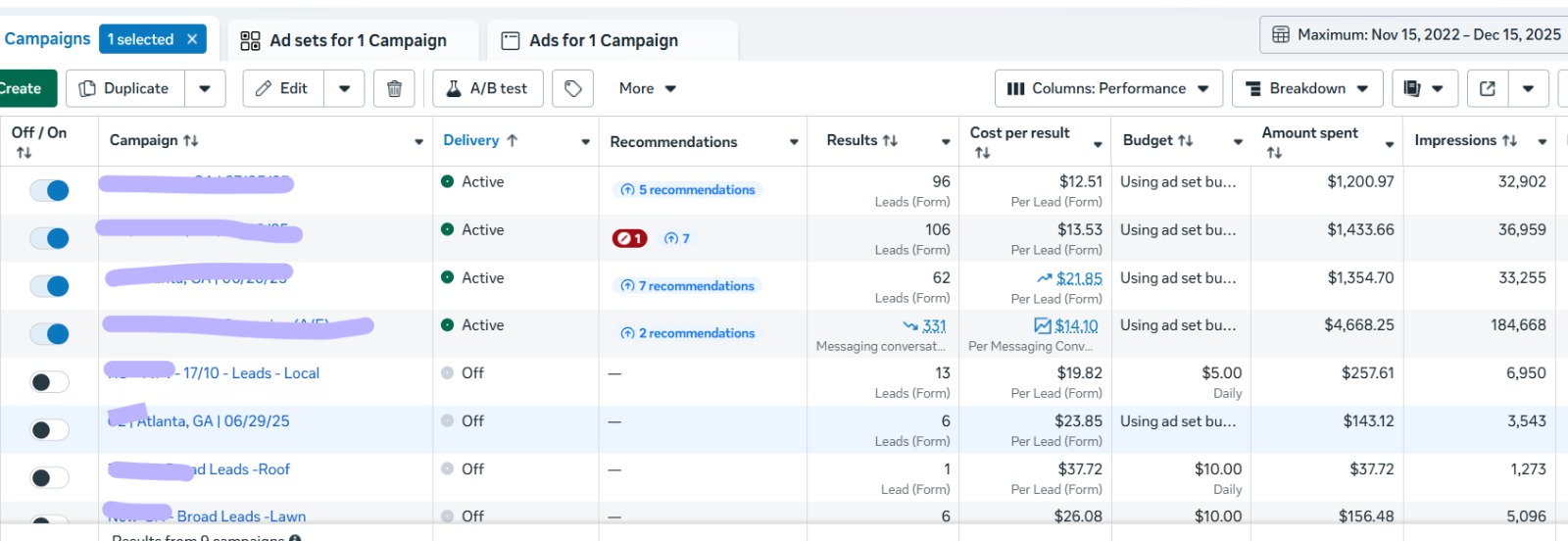Screen dimensions: 1568x541
Task: Turn on Atlanta, GA | 06/29/25 campaign
Action: (49, 430)
